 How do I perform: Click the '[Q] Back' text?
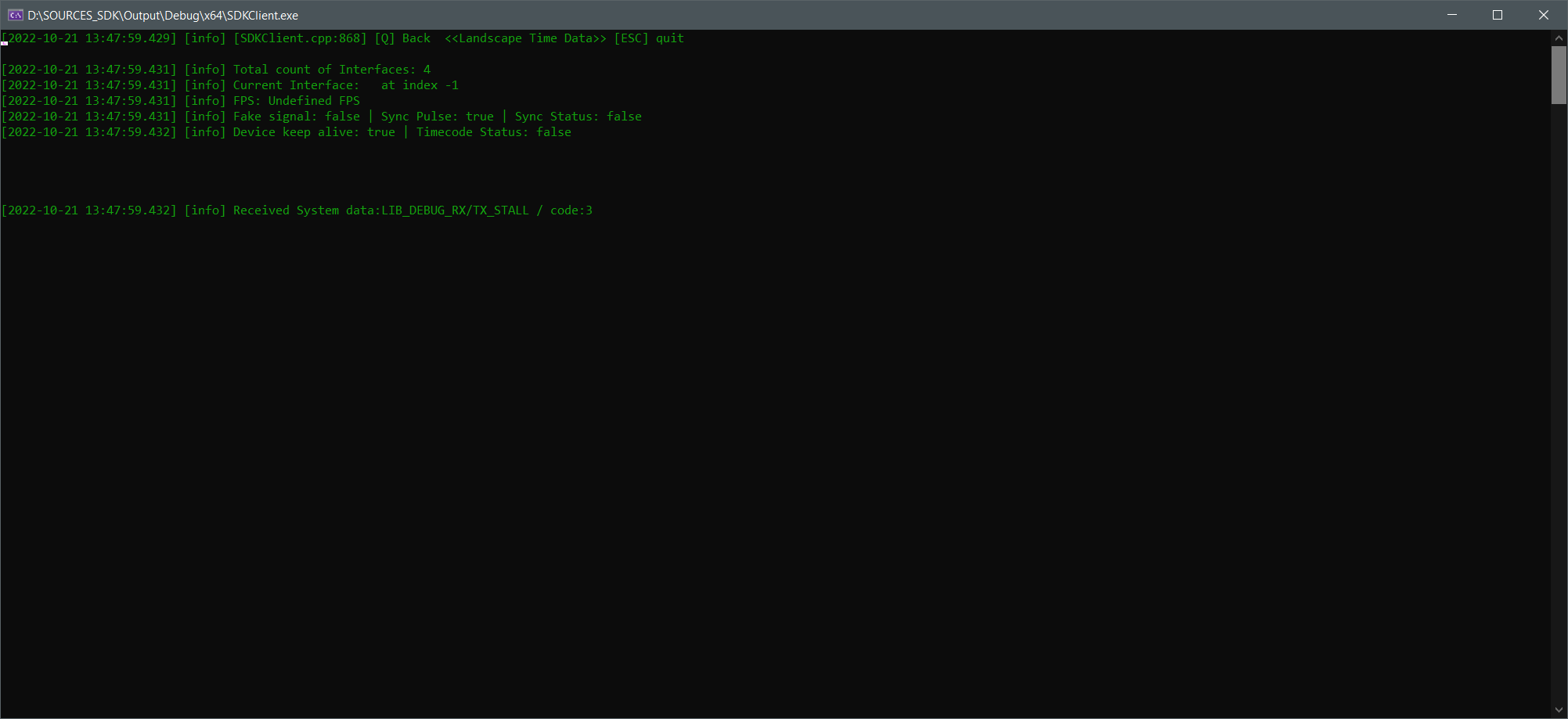(402, 38)
